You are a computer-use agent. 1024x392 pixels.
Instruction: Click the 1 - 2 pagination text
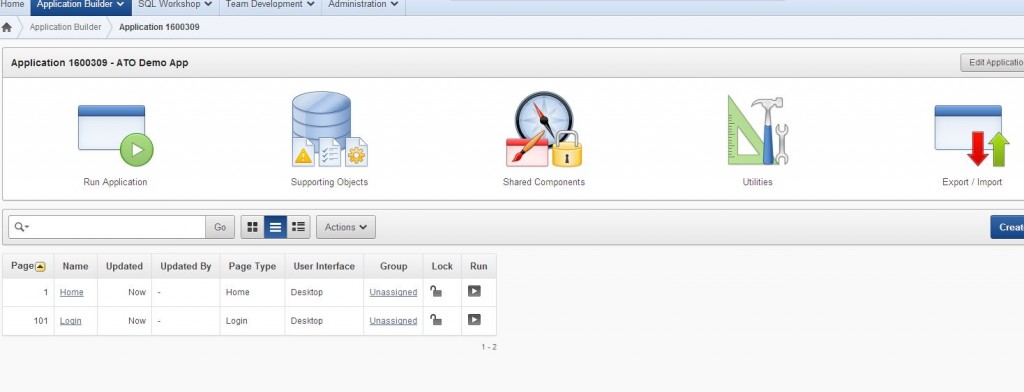coord(489,347)
